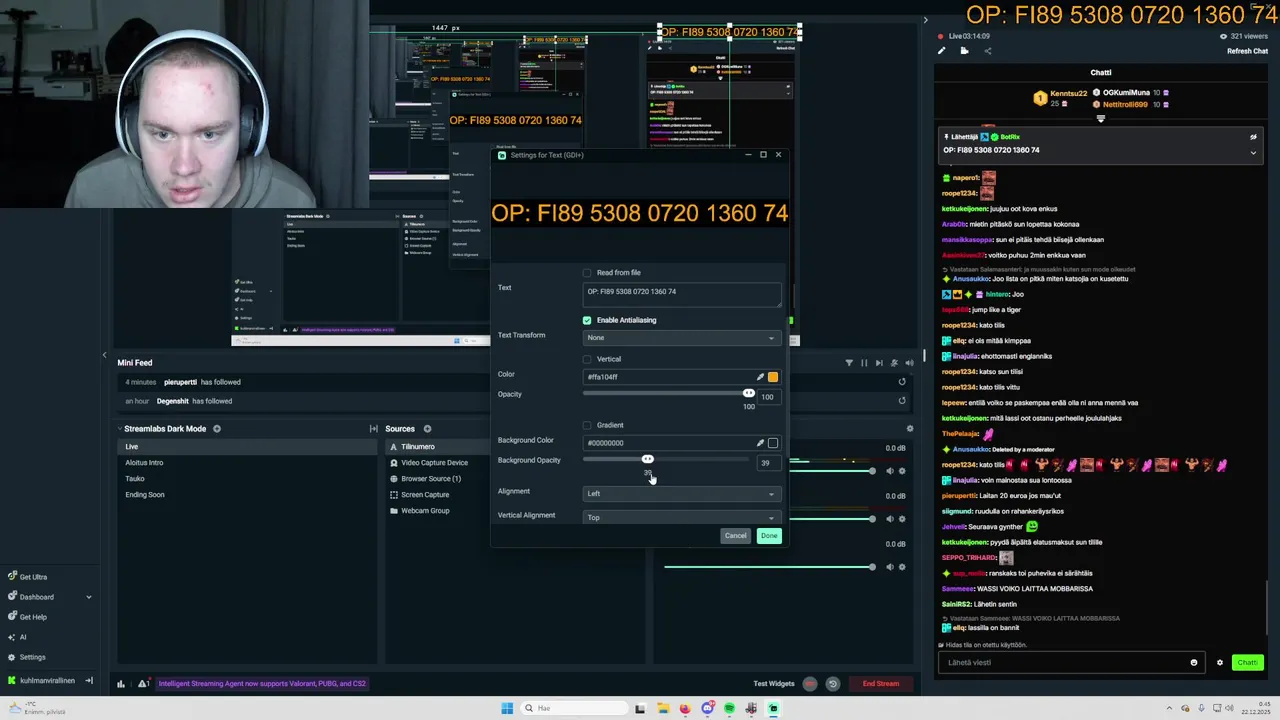Open Mini Feed filter funnel icon

(x=849, y=363)
